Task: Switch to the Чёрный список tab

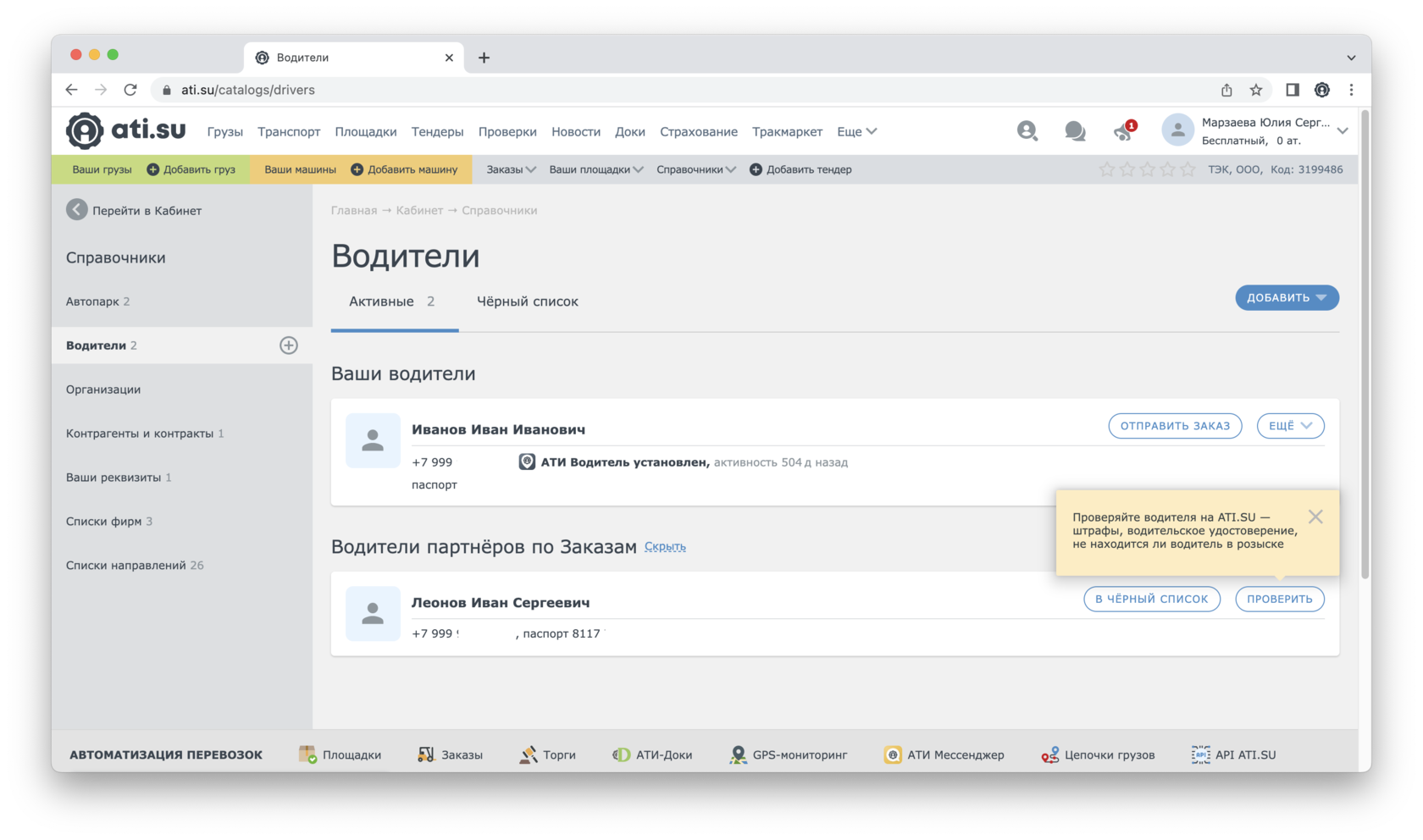Action: tap(528, 301)
